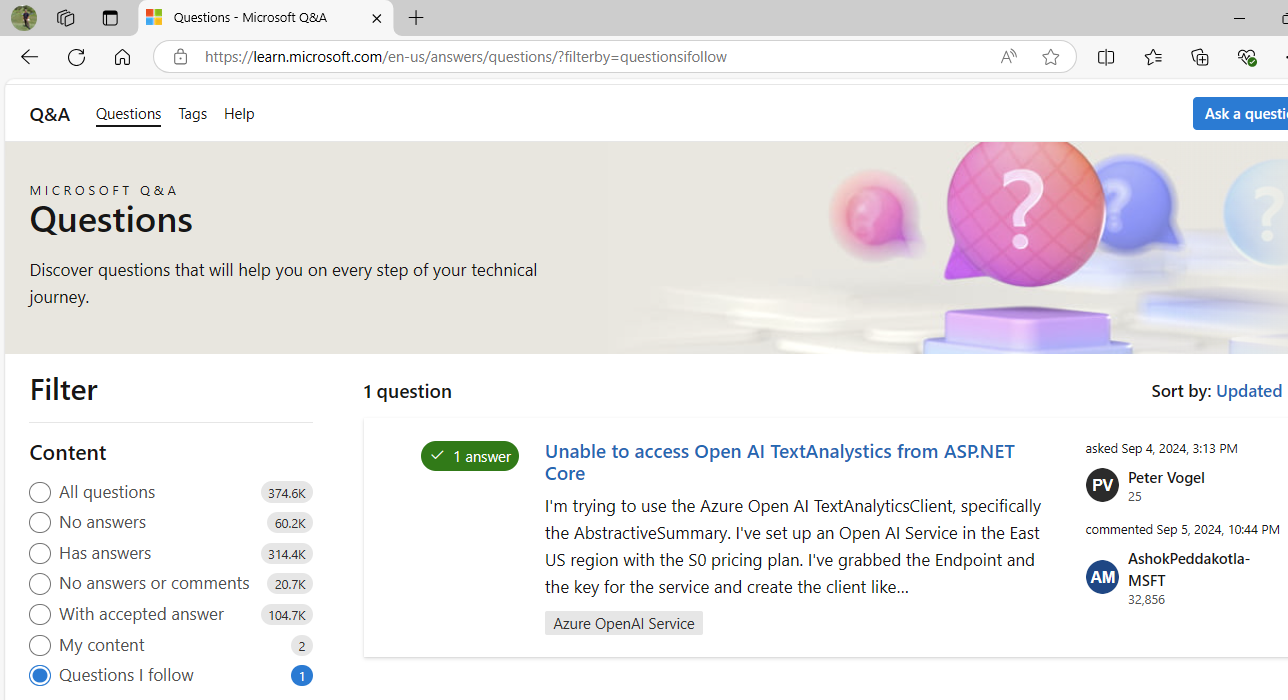
Task: Click the 60.2K count badge
Action: [x=290, y=523]
